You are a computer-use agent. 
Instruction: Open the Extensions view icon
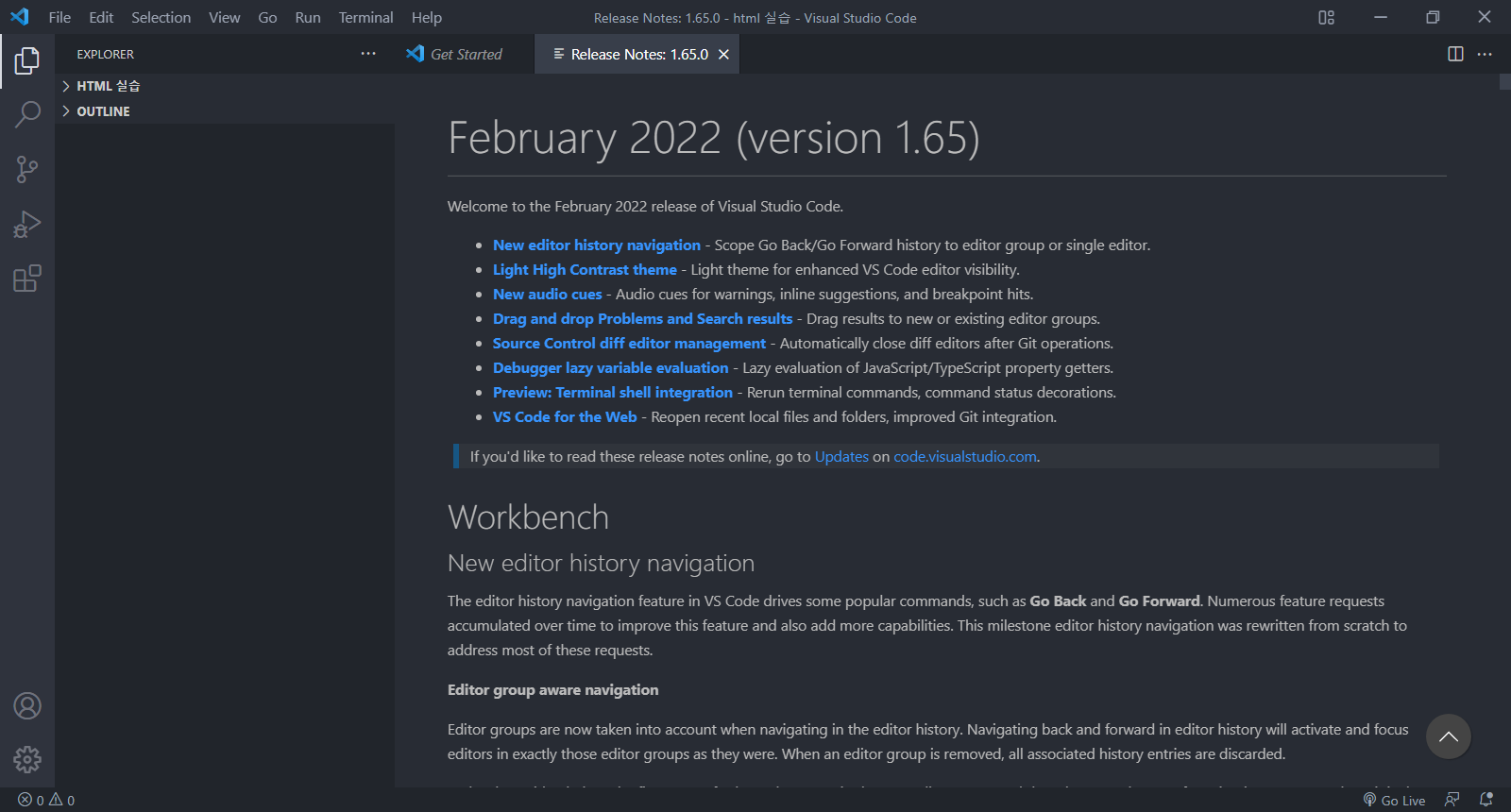point(27,279)
